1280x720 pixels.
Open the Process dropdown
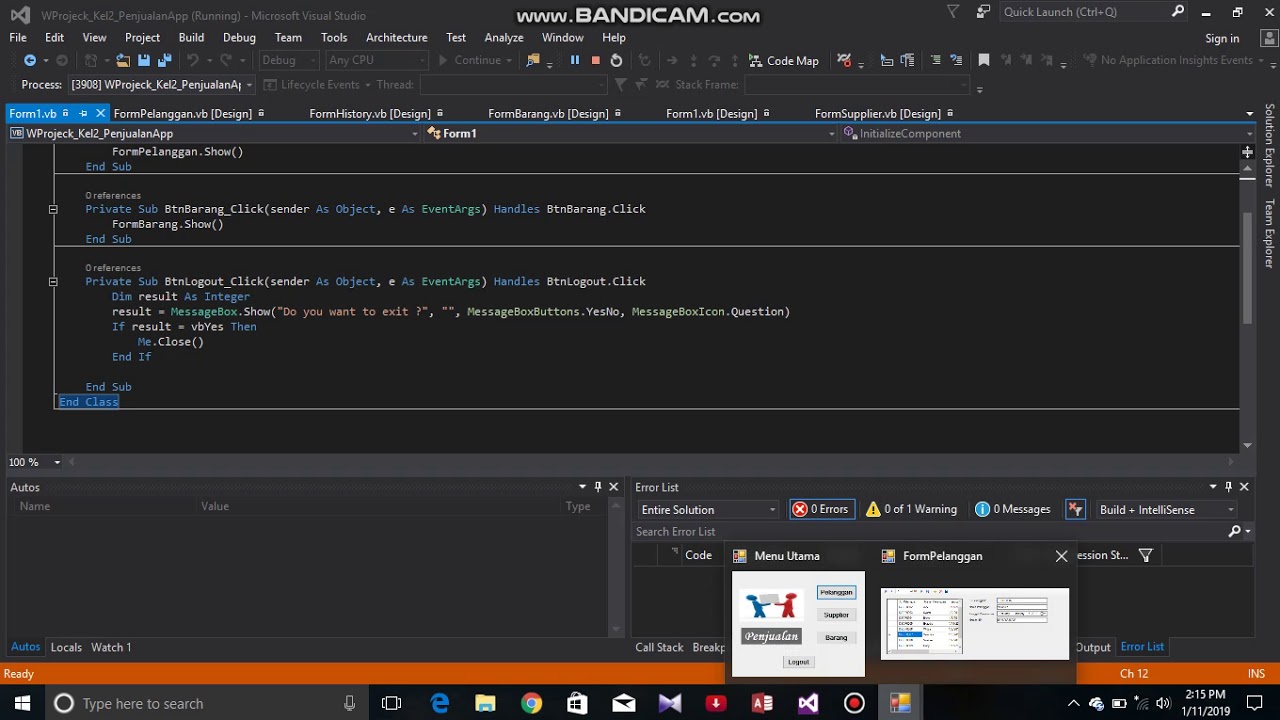(163, 85)
